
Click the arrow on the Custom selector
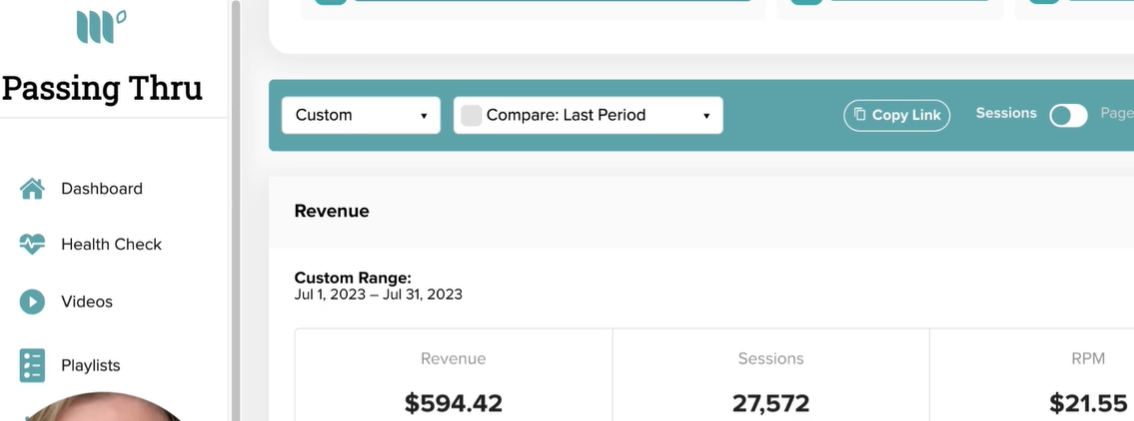pos(424,116)
